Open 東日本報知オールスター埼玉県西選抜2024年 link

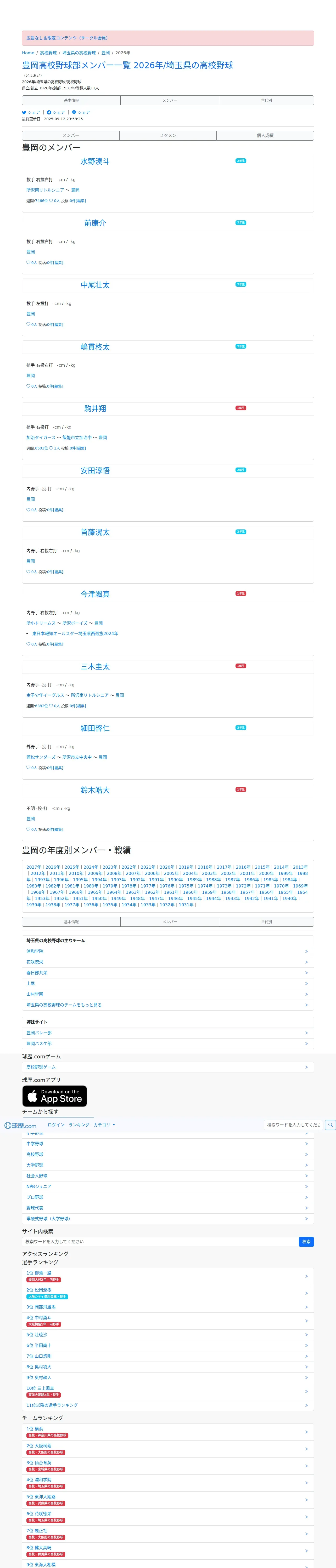click(75, 634)
